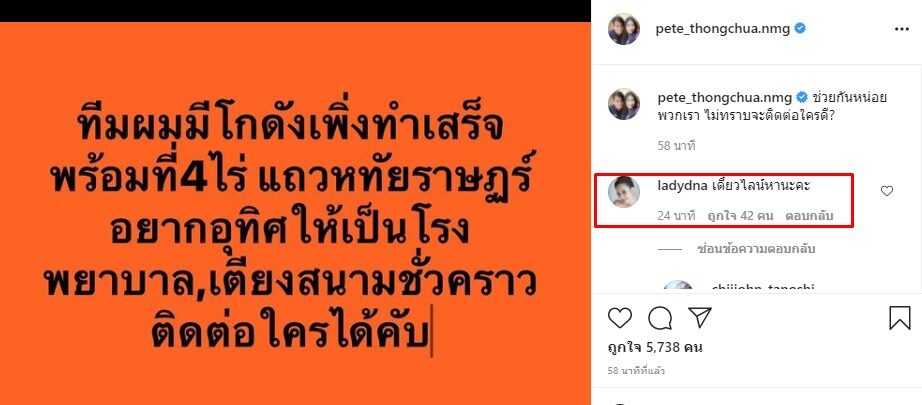Click the caption author avatar
The width and height of the screenshot is (922, 405).
coord(624,104)
